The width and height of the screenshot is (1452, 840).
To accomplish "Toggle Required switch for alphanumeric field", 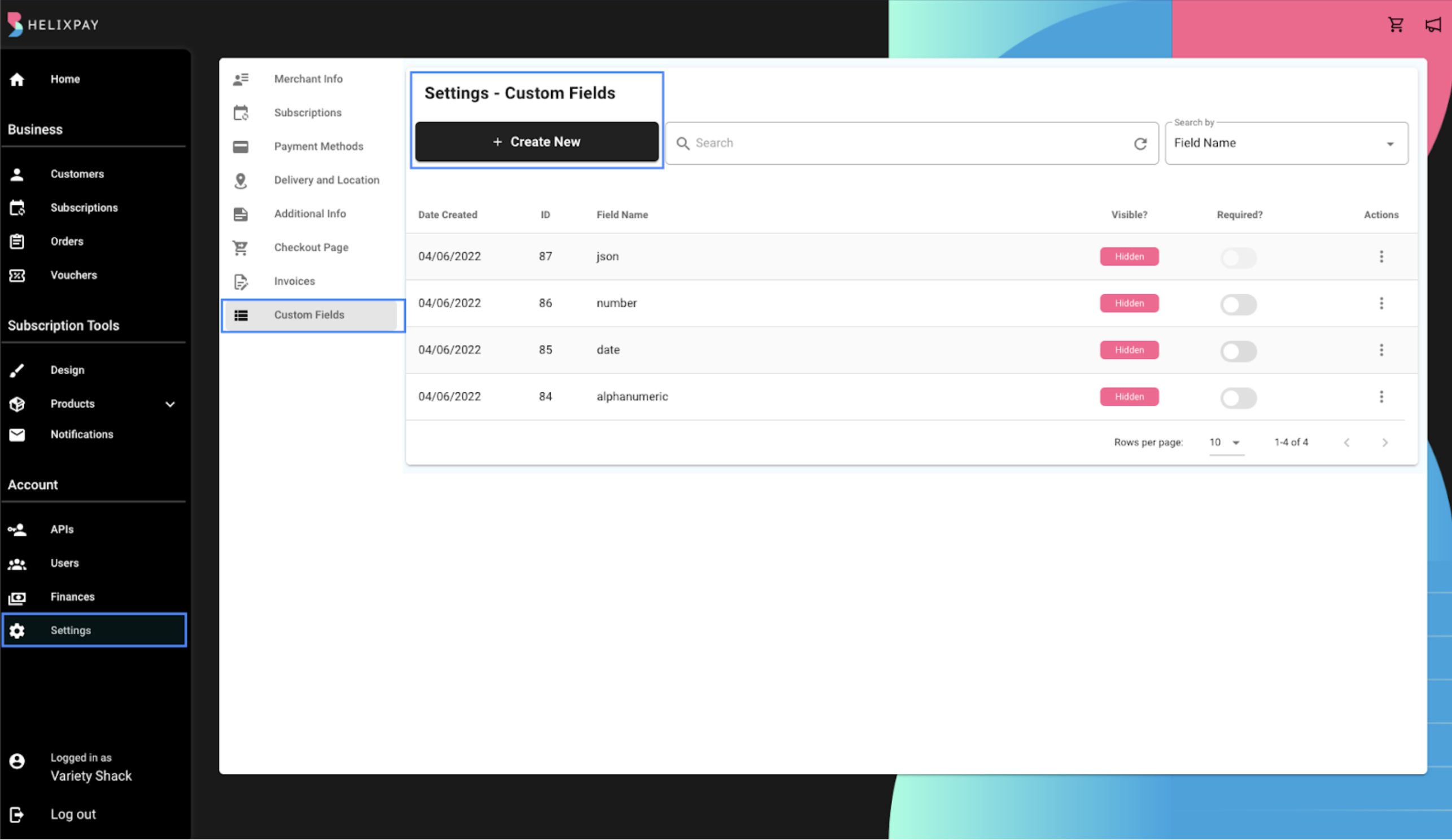I will (x=1237, y=398).
